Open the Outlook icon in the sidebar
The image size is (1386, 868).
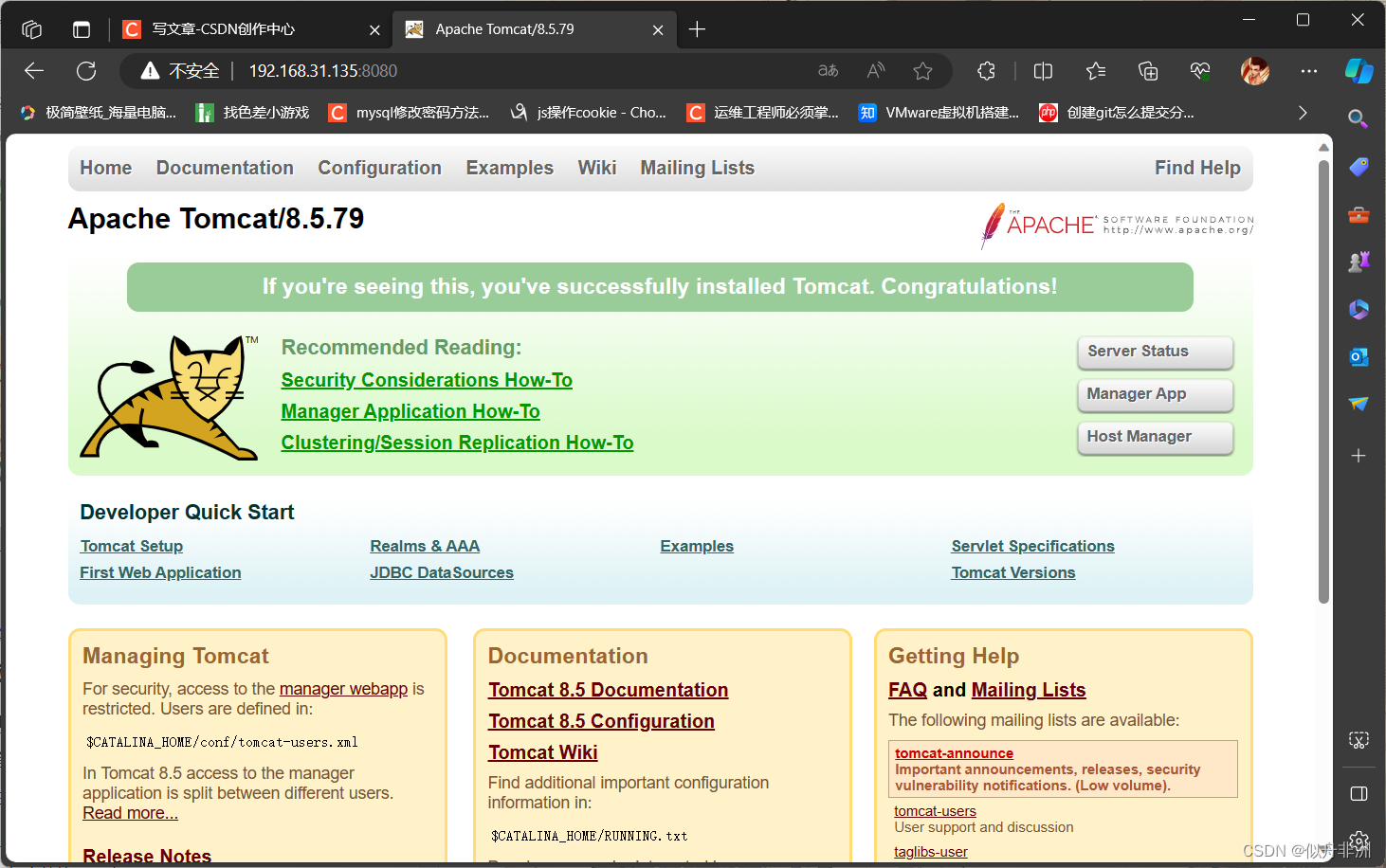[x=1359, y=357]
